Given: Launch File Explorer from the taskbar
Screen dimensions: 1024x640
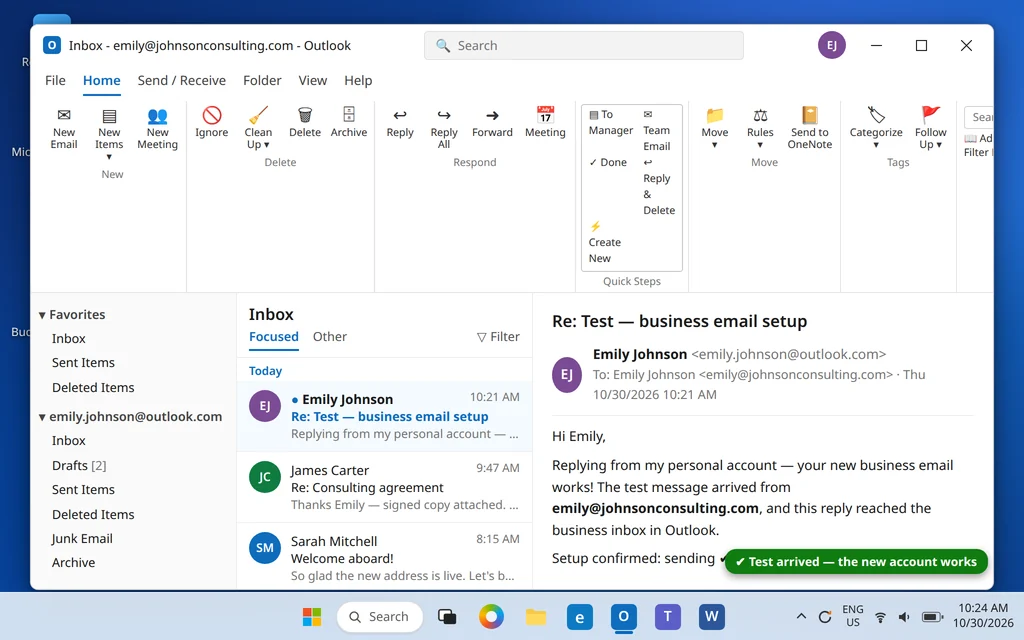Looking at the screenshot, I should pyautogui.click(x=536, y=616).
